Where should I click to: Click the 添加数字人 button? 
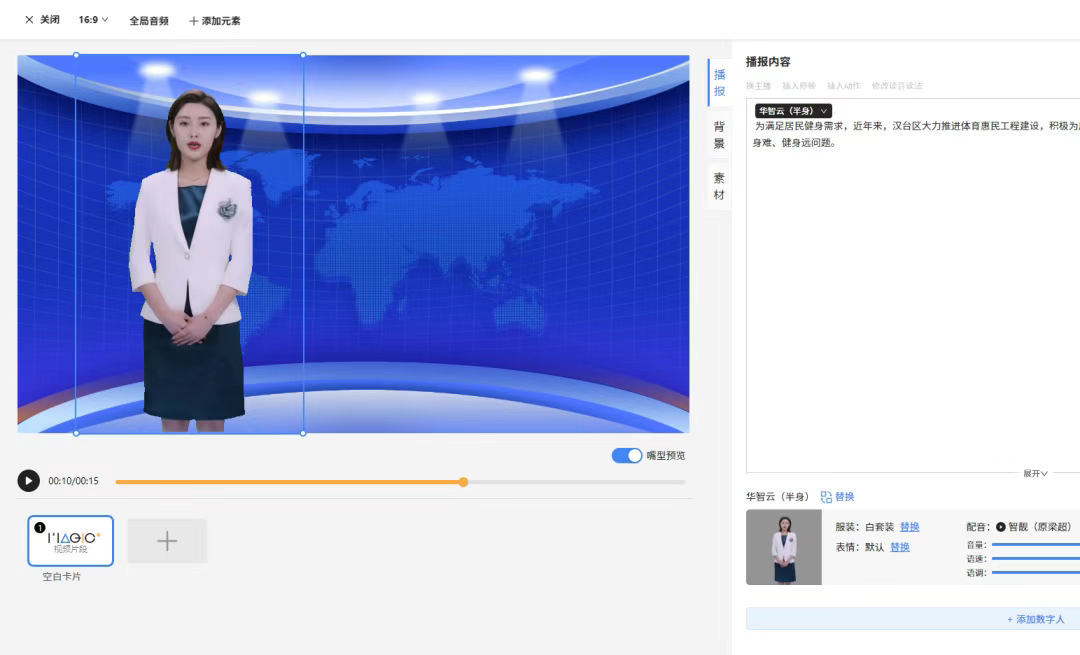[1042, 619]
